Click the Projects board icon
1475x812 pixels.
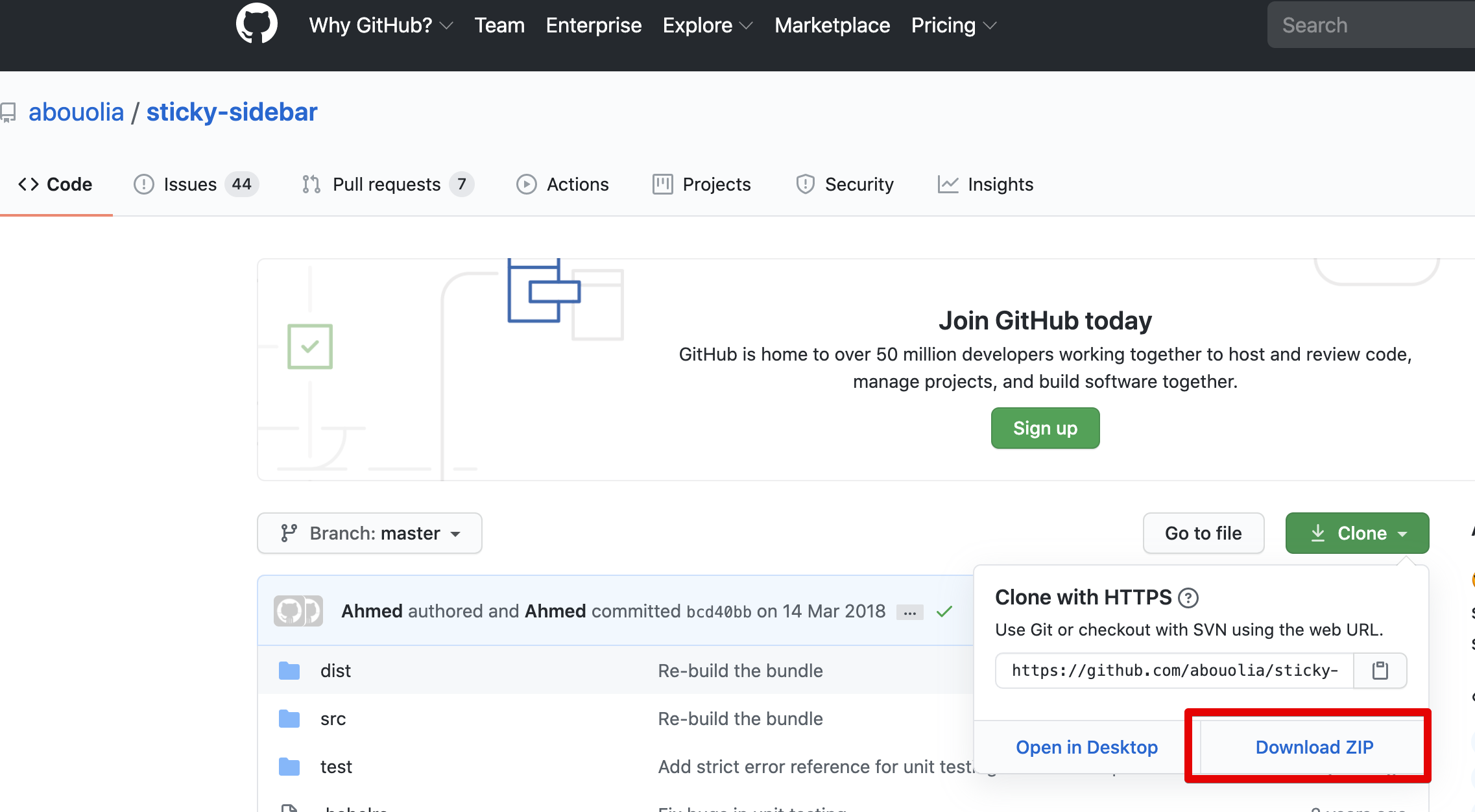pos(662,184)
